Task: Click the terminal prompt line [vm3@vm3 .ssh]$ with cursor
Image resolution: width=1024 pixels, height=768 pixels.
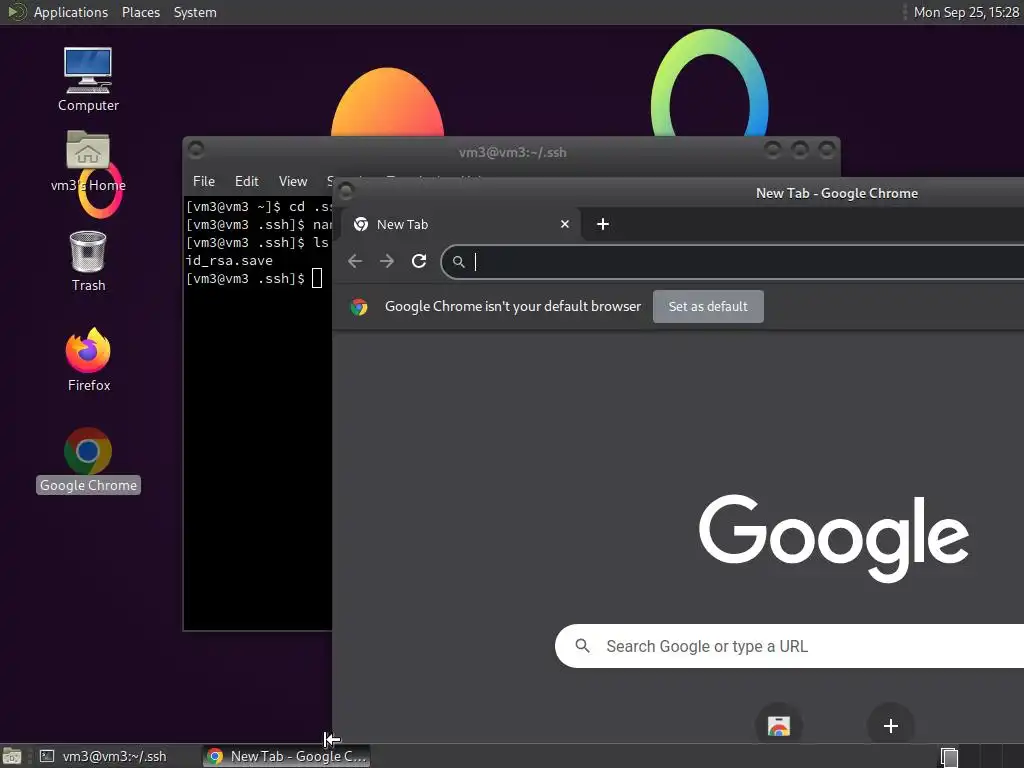Action: coord(254,279)
